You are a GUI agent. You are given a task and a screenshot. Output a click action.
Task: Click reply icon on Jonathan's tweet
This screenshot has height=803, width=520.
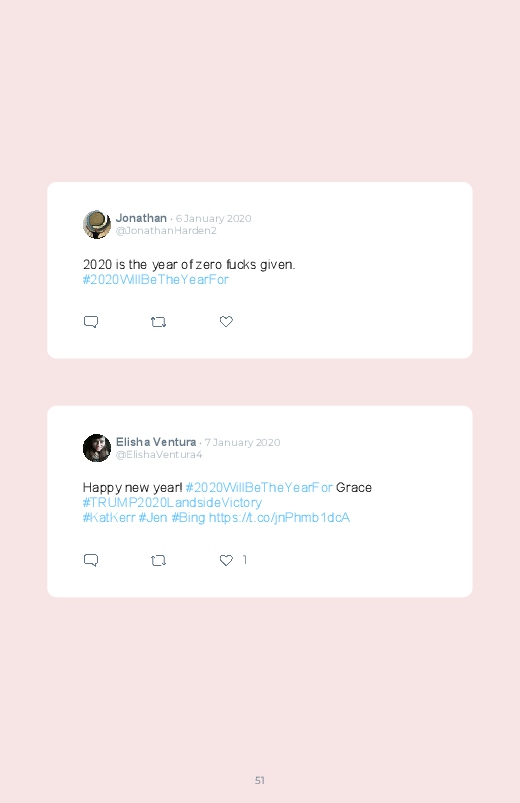pyautogui.click(x=91, y=322)
